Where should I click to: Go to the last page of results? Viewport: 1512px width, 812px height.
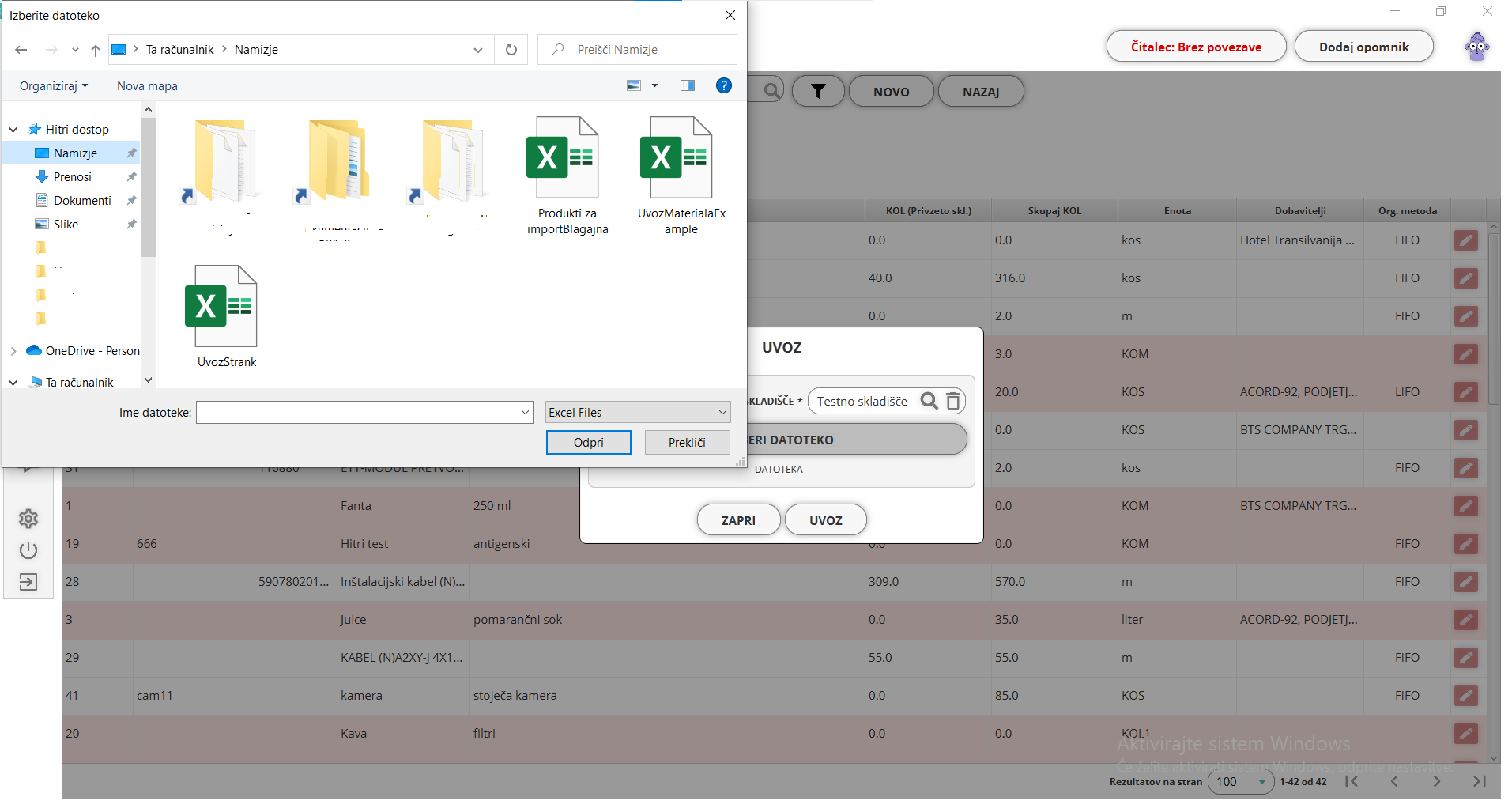(x=1480, y=781)
